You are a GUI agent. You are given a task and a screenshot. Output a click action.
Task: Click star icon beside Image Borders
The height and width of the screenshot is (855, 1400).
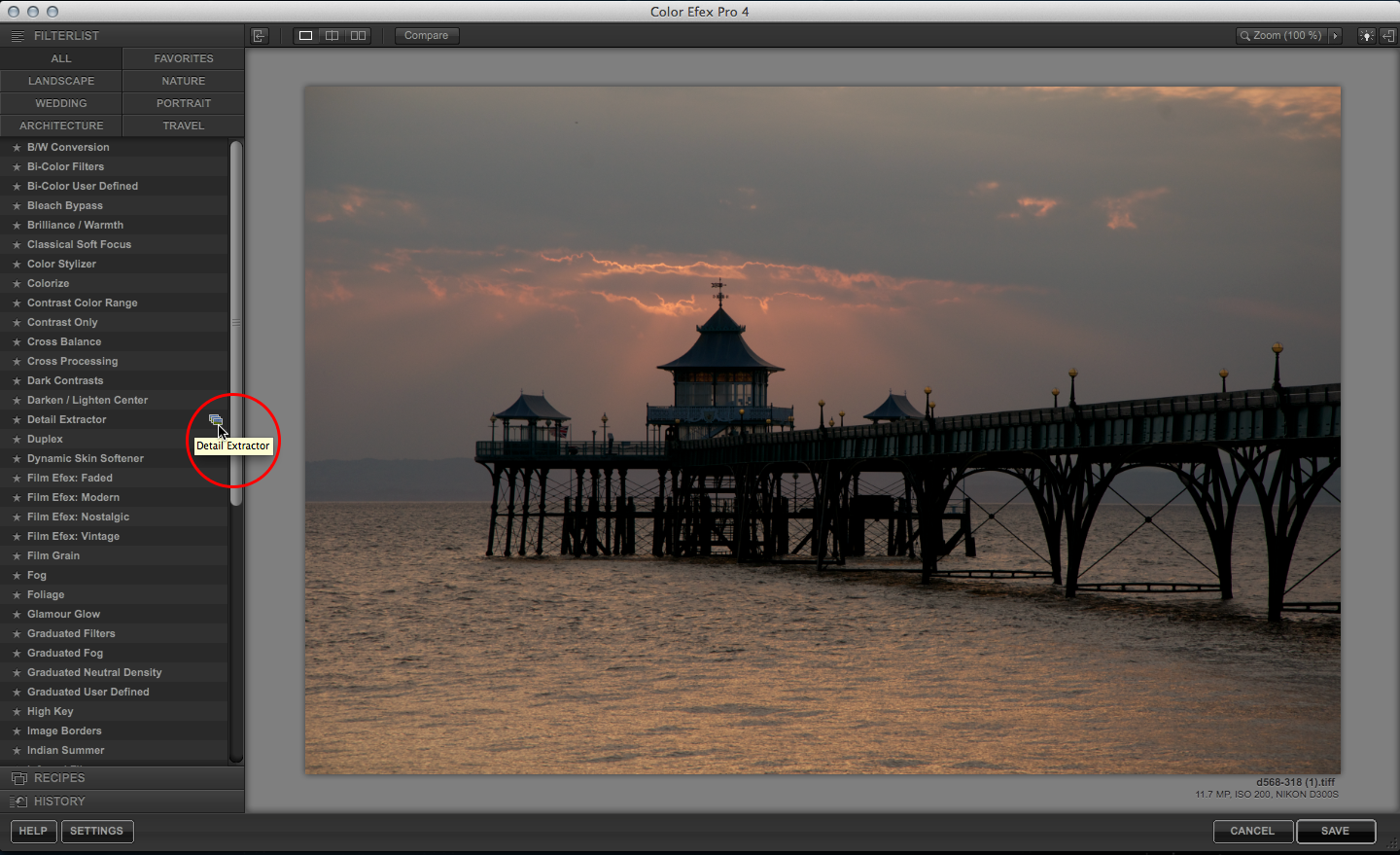[x=17, y=731]
